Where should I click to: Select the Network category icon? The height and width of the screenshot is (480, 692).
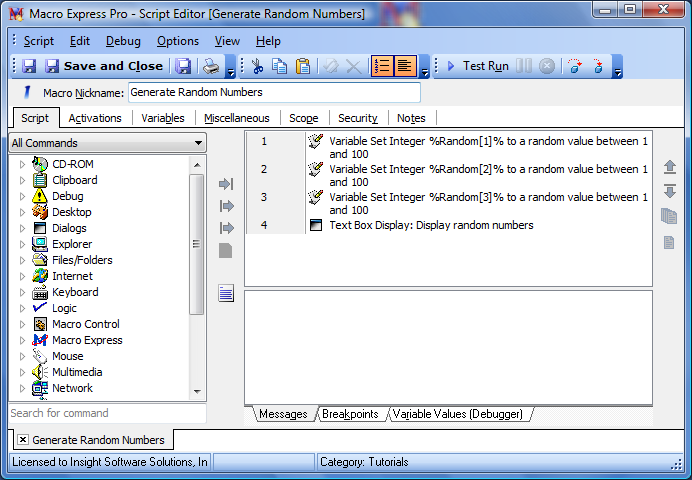(x=40, y=388)
